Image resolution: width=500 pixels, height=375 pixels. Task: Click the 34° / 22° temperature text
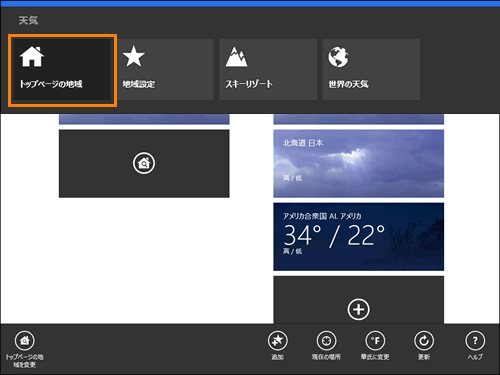point(334,236)
